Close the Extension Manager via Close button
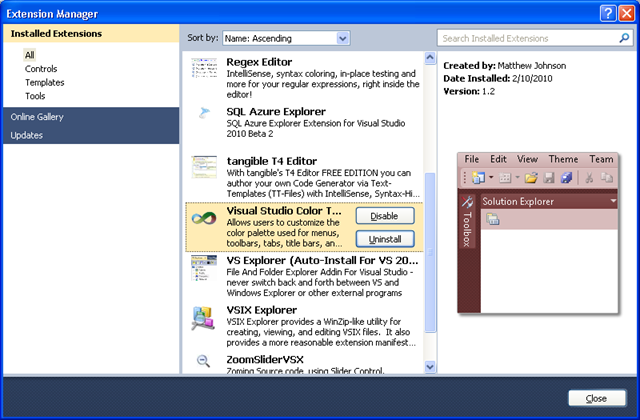The height and width of the screenshot is (420, 640). point(597,398)
